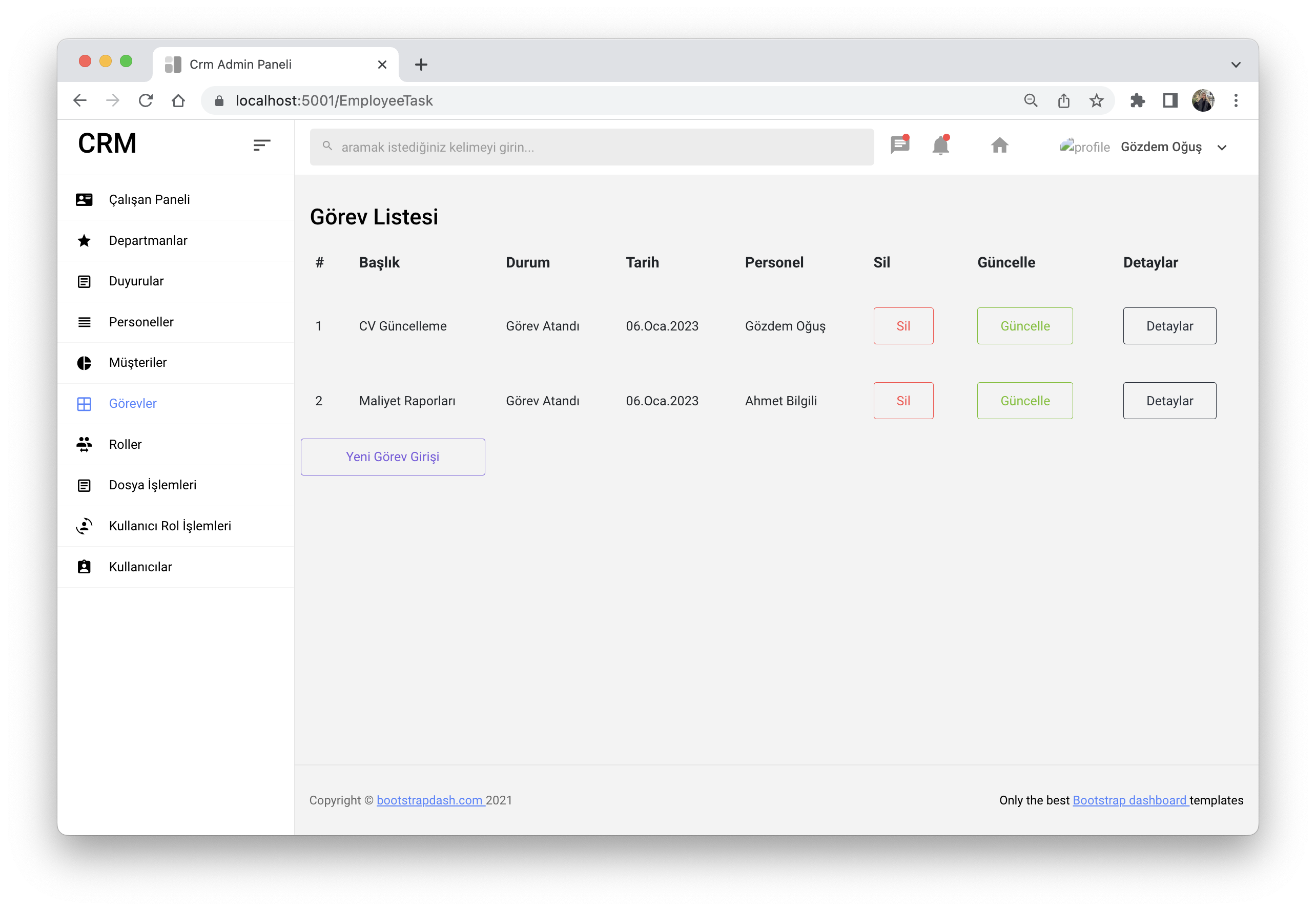The height and width of the screenshot is (911, 1316).
Task: Open the browser home page button
Action: [178, 100]
